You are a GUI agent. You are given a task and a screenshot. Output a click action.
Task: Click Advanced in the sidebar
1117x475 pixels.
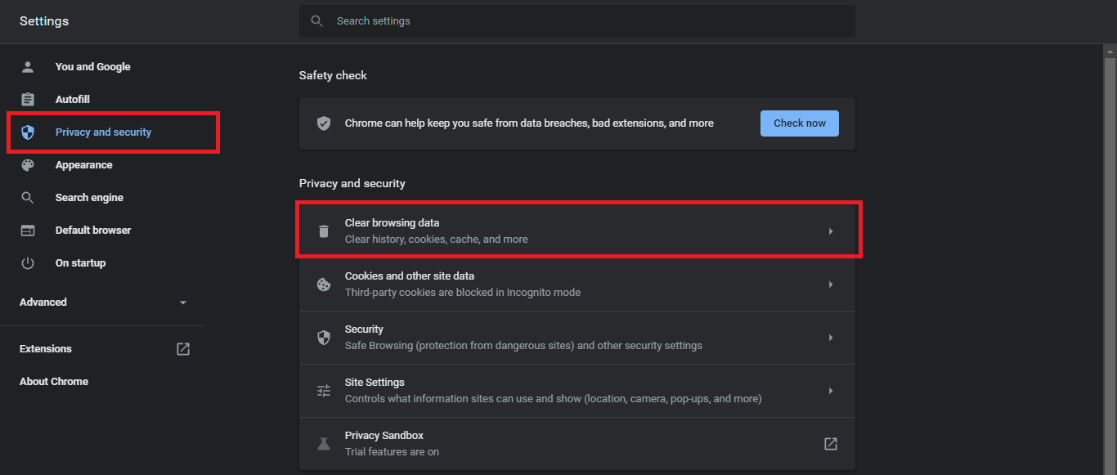pos(43,303)
